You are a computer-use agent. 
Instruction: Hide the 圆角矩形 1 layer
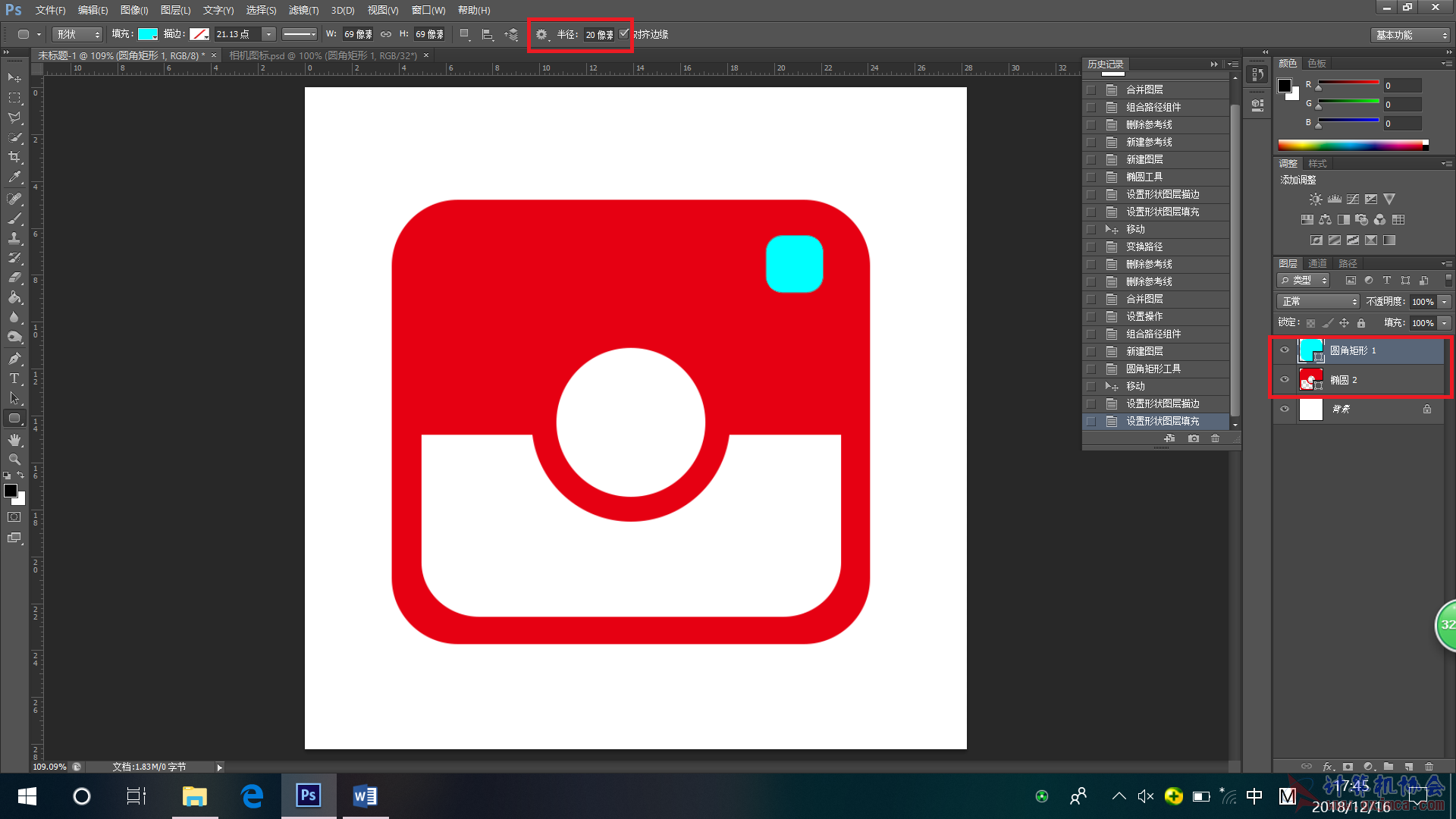click(x=1285, y=350)
